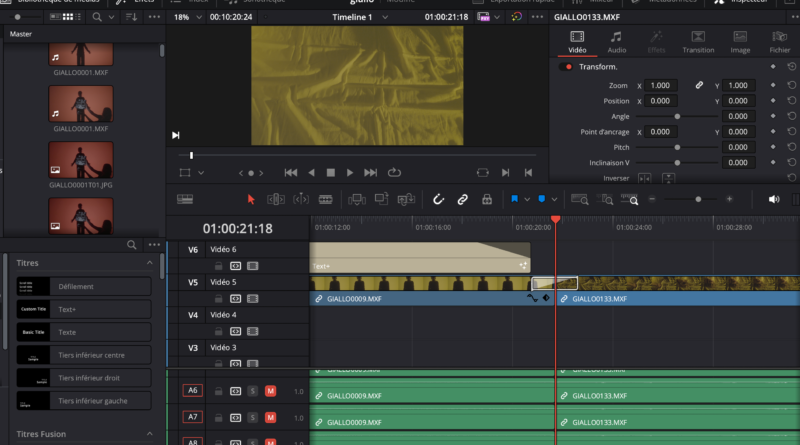Select GIALLO0001T01.JPG thumbnail in media pool

coord(81,160)
